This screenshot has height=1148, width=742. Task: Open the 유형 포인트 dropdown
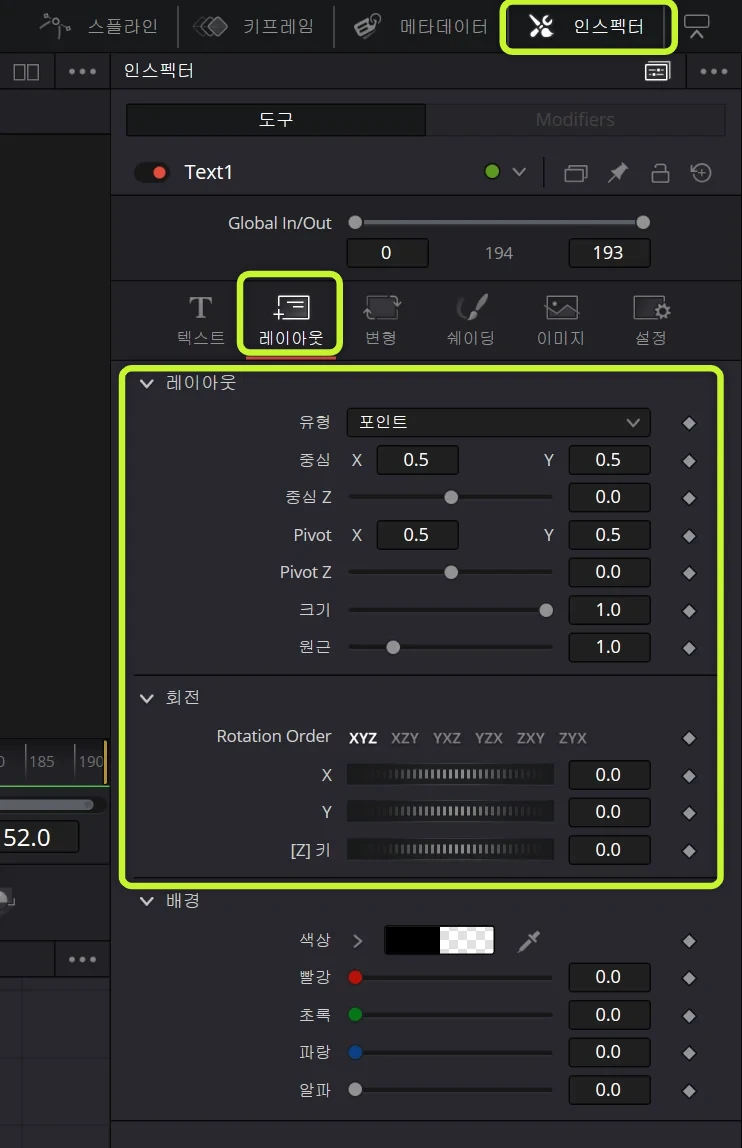[498, 422]
